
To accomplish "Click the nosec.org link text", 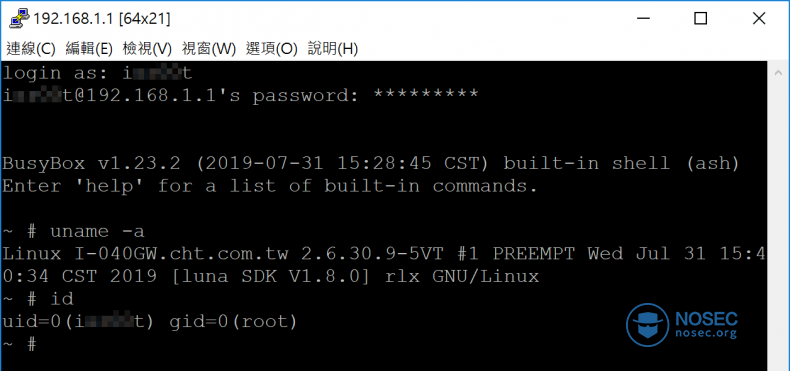I will pyautogui.click(x=705, y=333).
